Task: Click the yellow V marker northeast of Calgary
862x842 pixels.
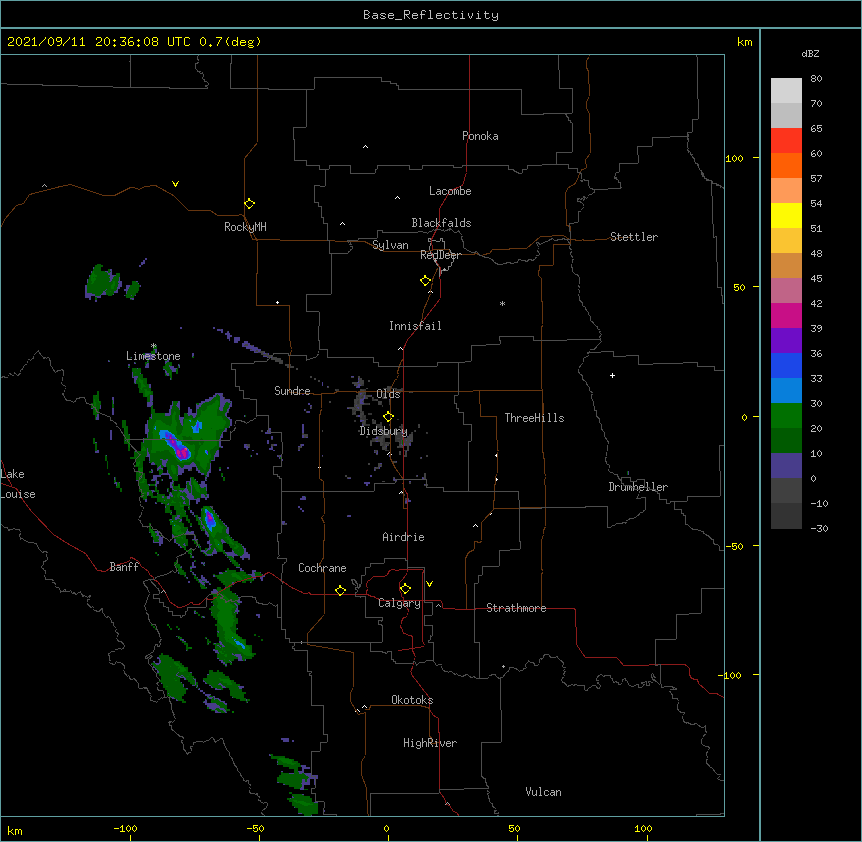Action: coord(429,584)
